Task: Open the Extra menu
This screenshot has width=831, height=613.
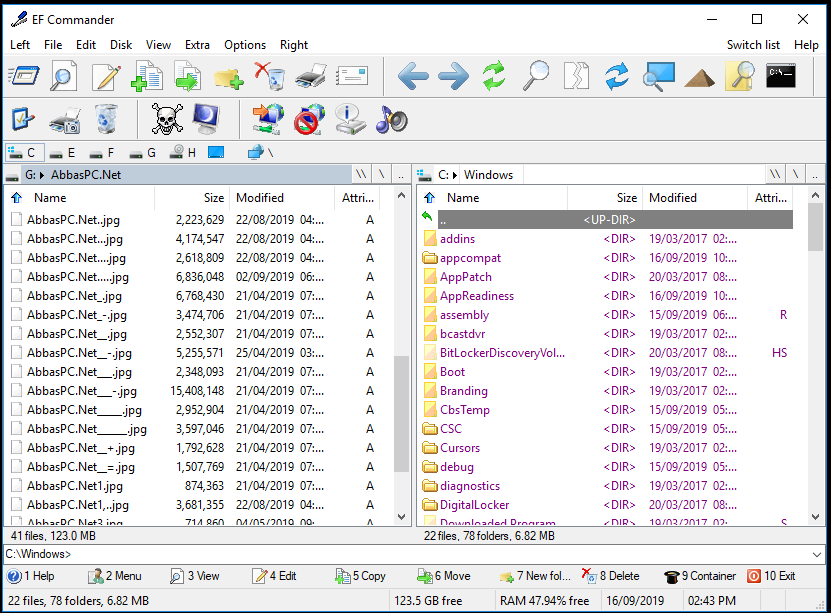Action: (x=197, y=45)
